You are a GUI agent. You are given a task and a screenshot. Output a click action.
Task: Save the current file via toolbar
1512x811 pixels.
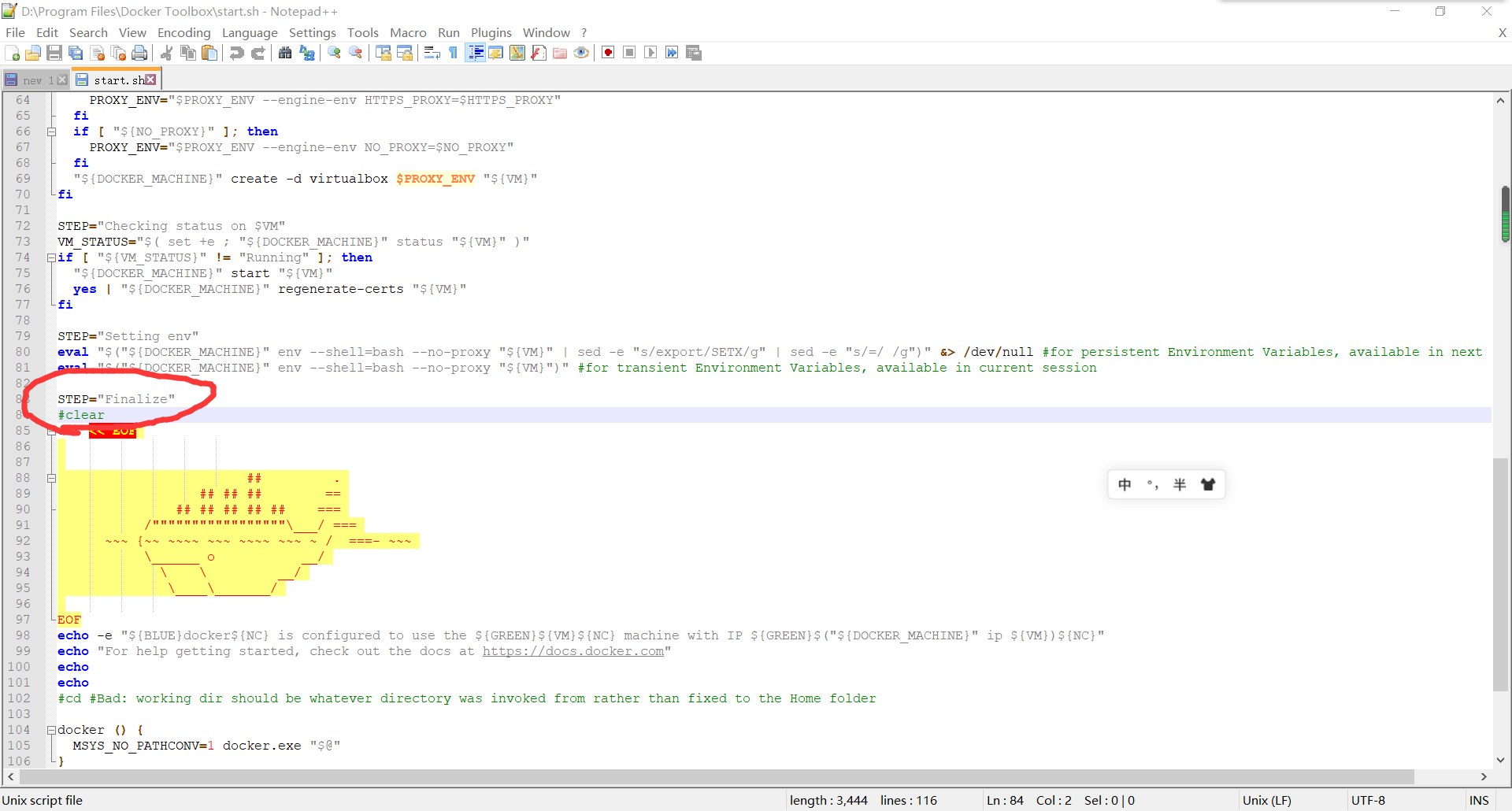pos(54,53)
